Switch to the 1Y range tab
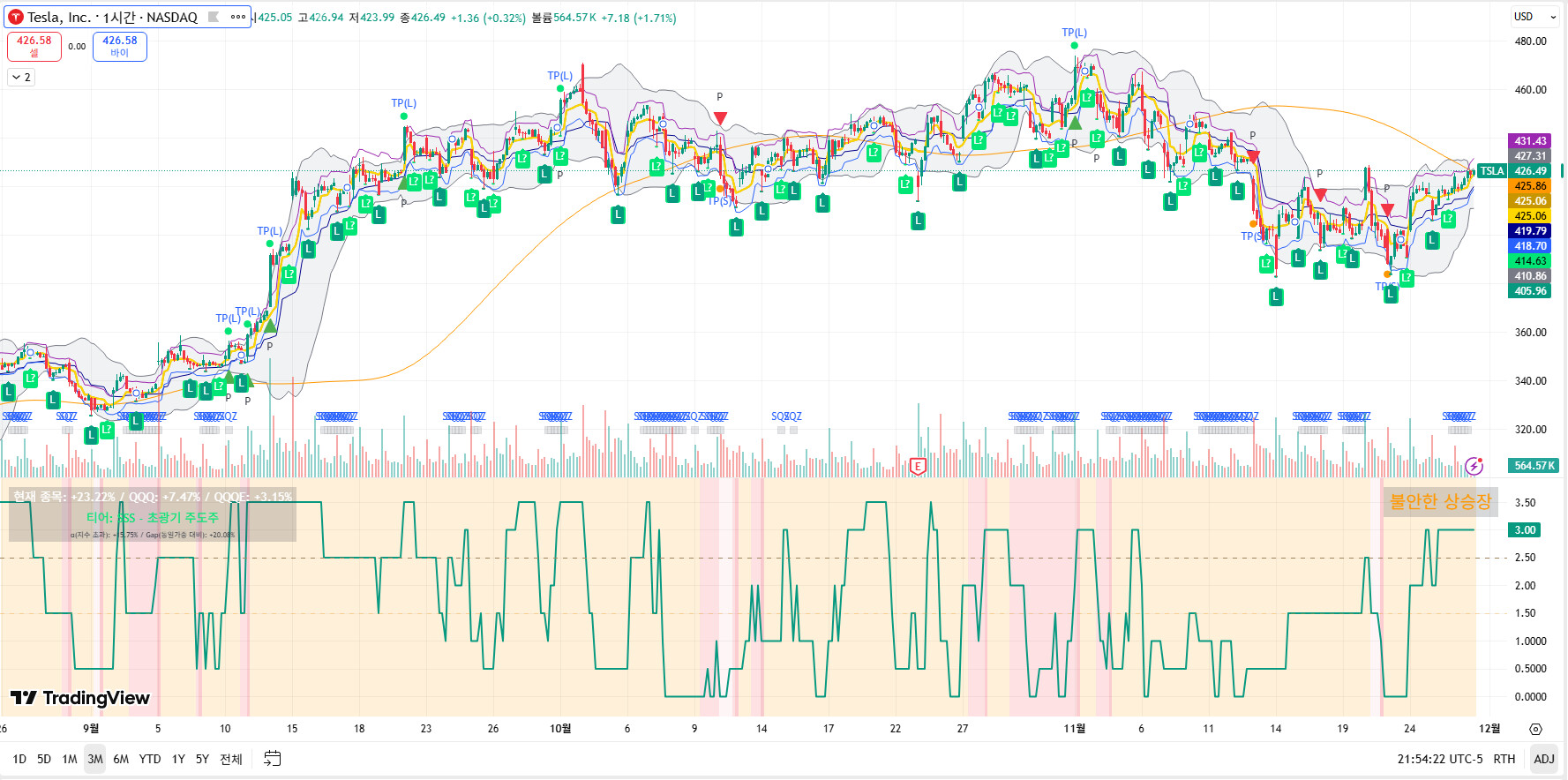The height and width of the screenshot is (780, 1568). point(178,759)
